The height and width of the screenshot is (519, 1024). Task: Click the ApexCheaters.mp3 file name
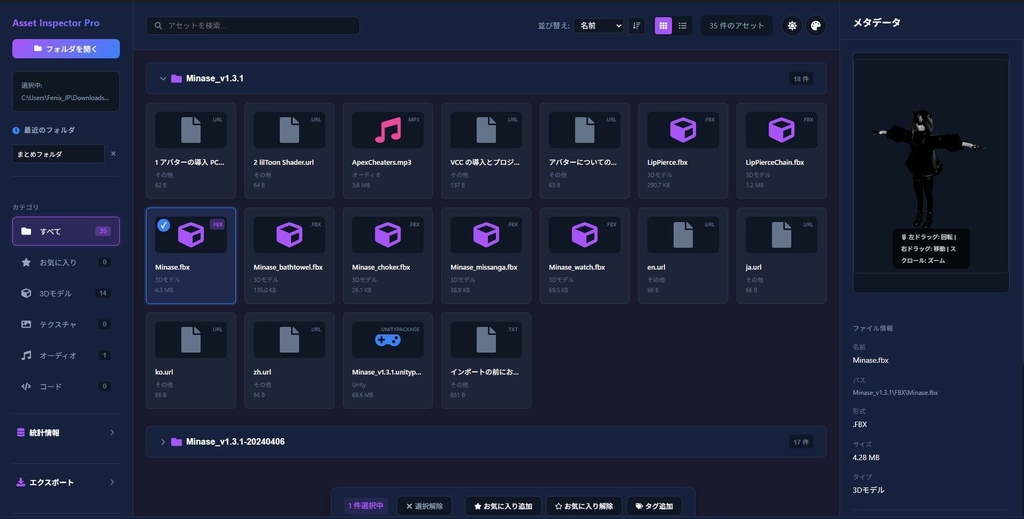[381, 162]
